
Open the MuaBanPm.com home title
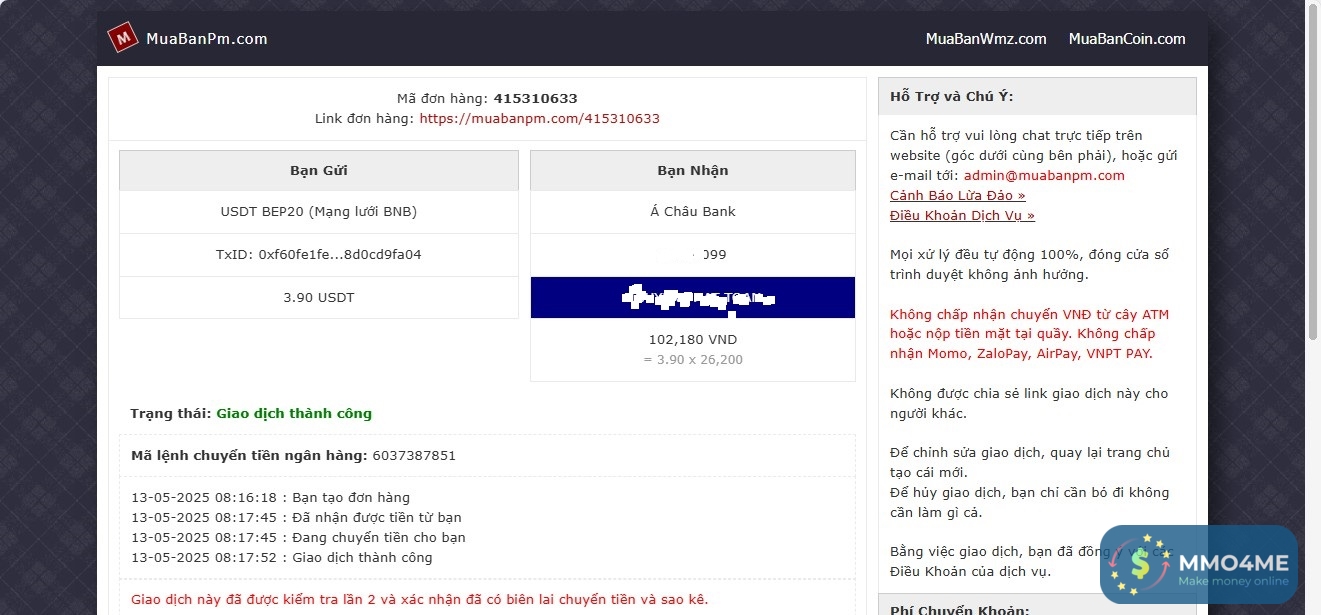click(207, 39)
